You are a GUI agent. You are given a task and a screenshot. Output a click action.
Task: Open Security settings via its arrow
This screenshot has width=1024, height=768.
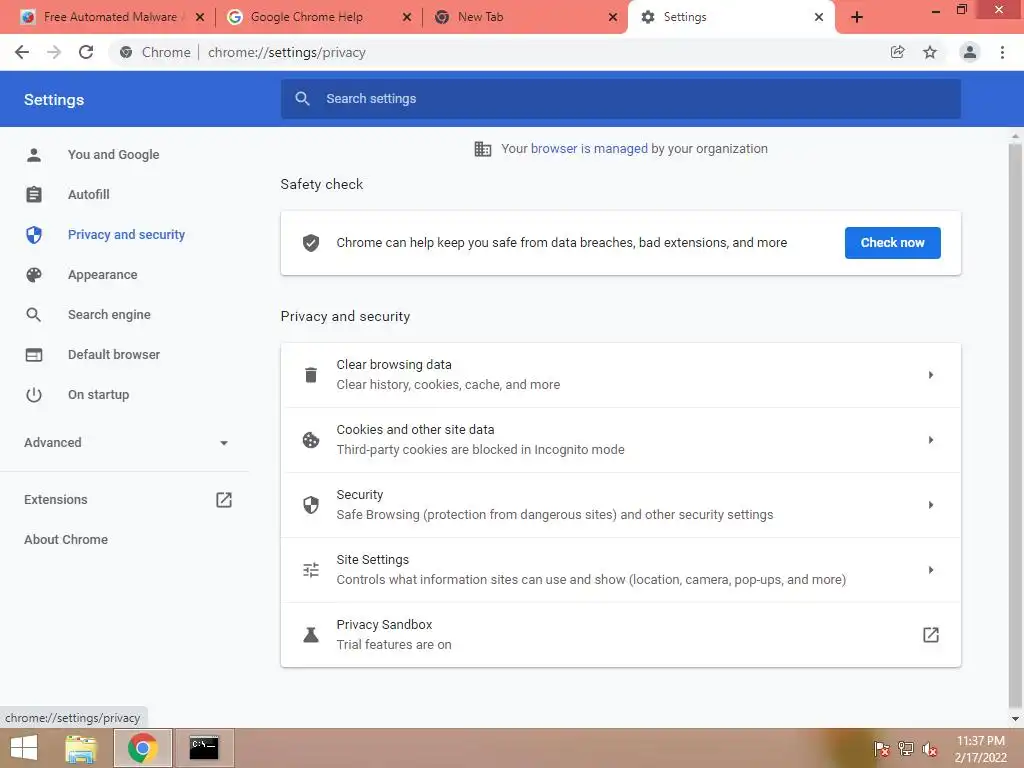point(931,505)
